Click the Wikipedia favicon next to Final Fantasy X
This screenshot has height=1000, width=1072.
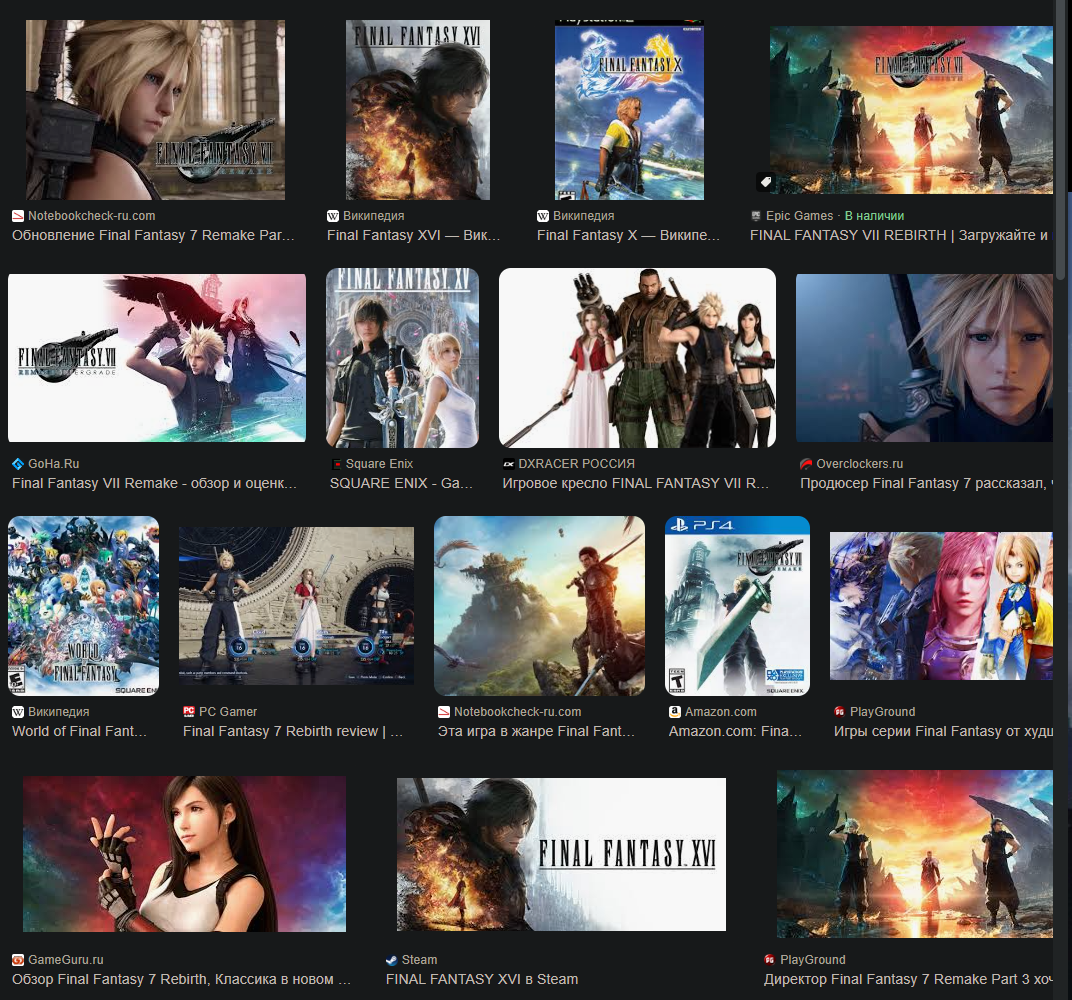[x=543, y=216]
